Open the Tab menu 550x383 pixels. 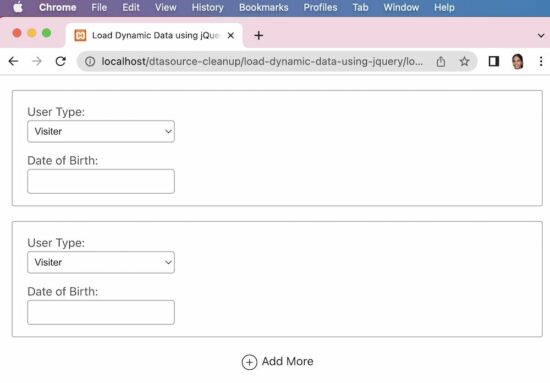pyautogui.click(x=360, y=7)
